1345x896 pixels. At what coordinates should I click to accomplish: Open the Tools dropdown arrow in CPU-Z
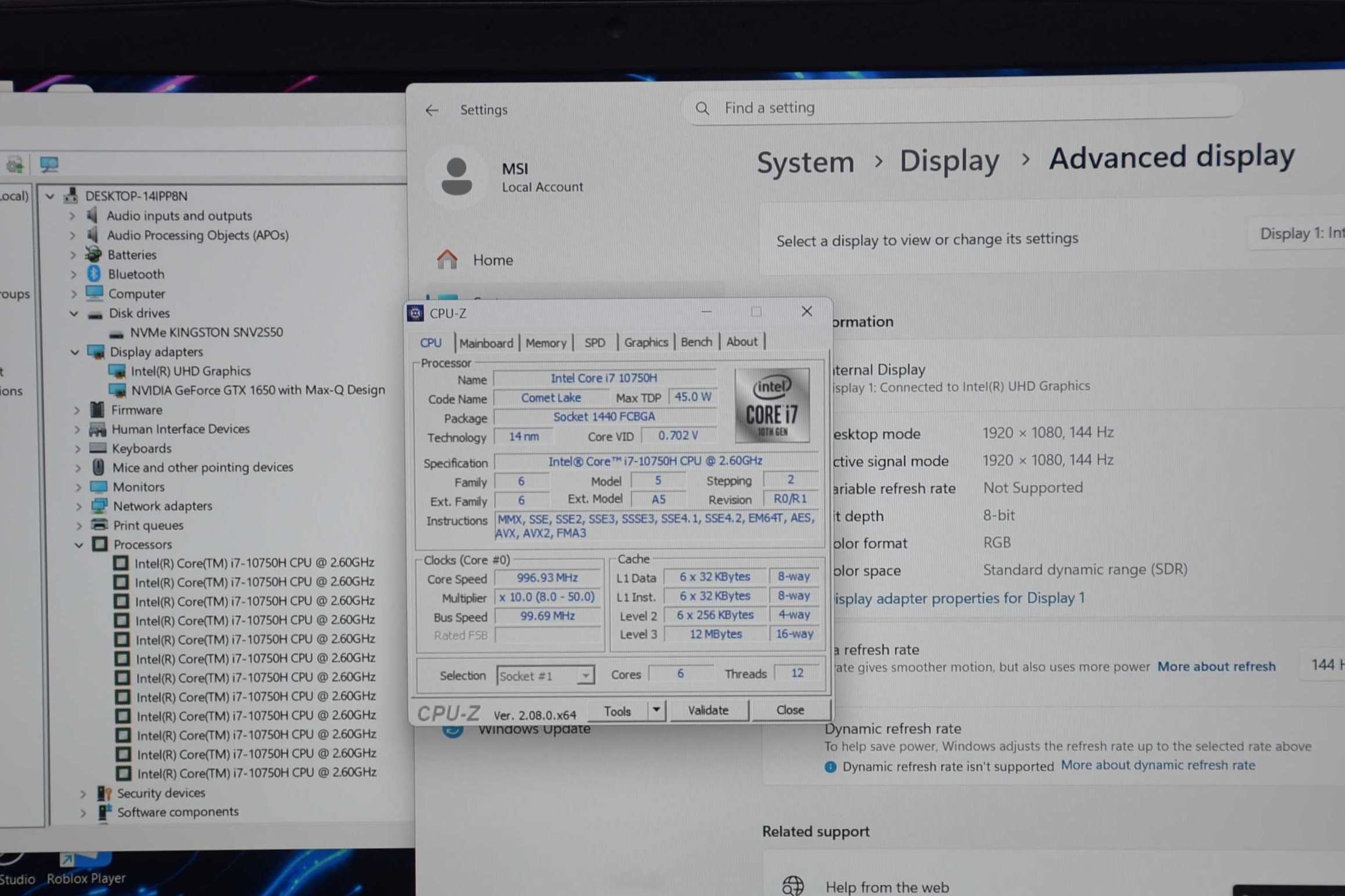coord(656,710)
